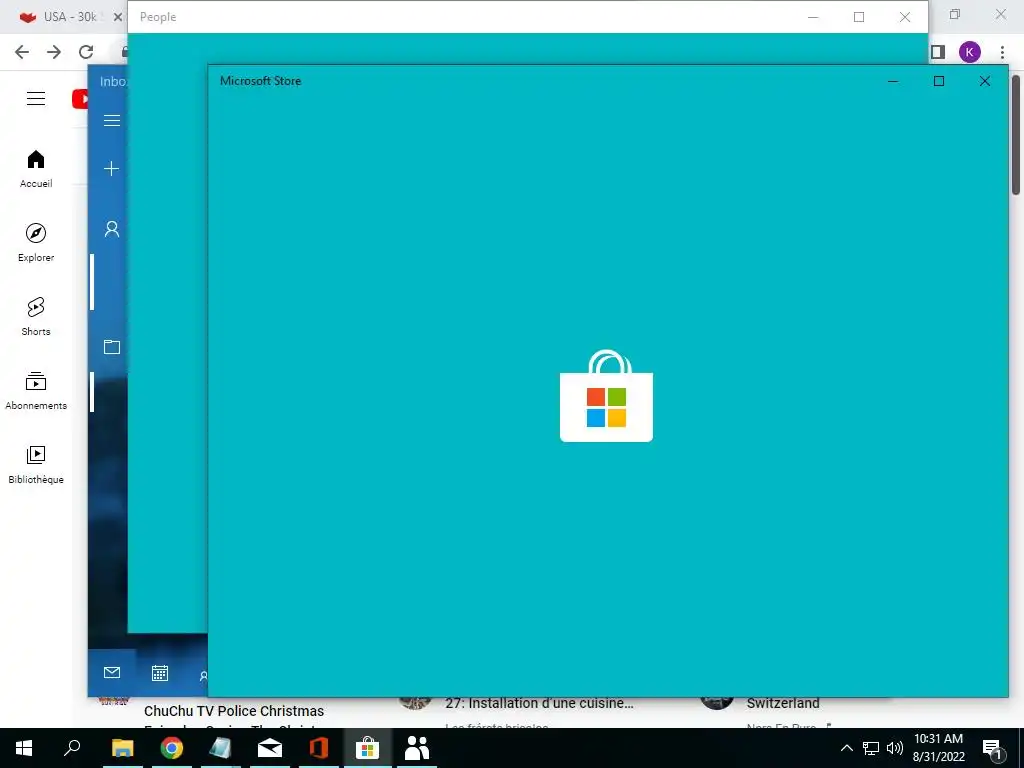Close the Microsoft Store window

coord(985,81)
